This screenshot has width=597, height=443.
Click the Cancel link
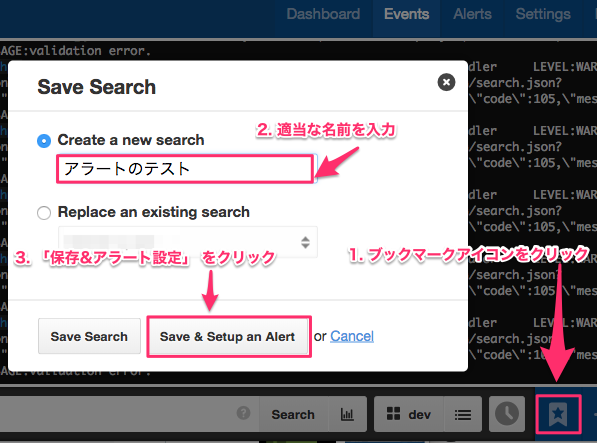click(x=352, y=336)
